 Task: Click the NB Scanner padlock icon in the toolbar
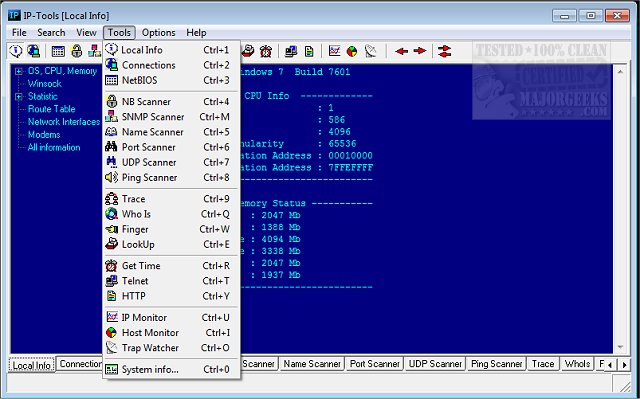pyautogui.click(x=76, y=51)
